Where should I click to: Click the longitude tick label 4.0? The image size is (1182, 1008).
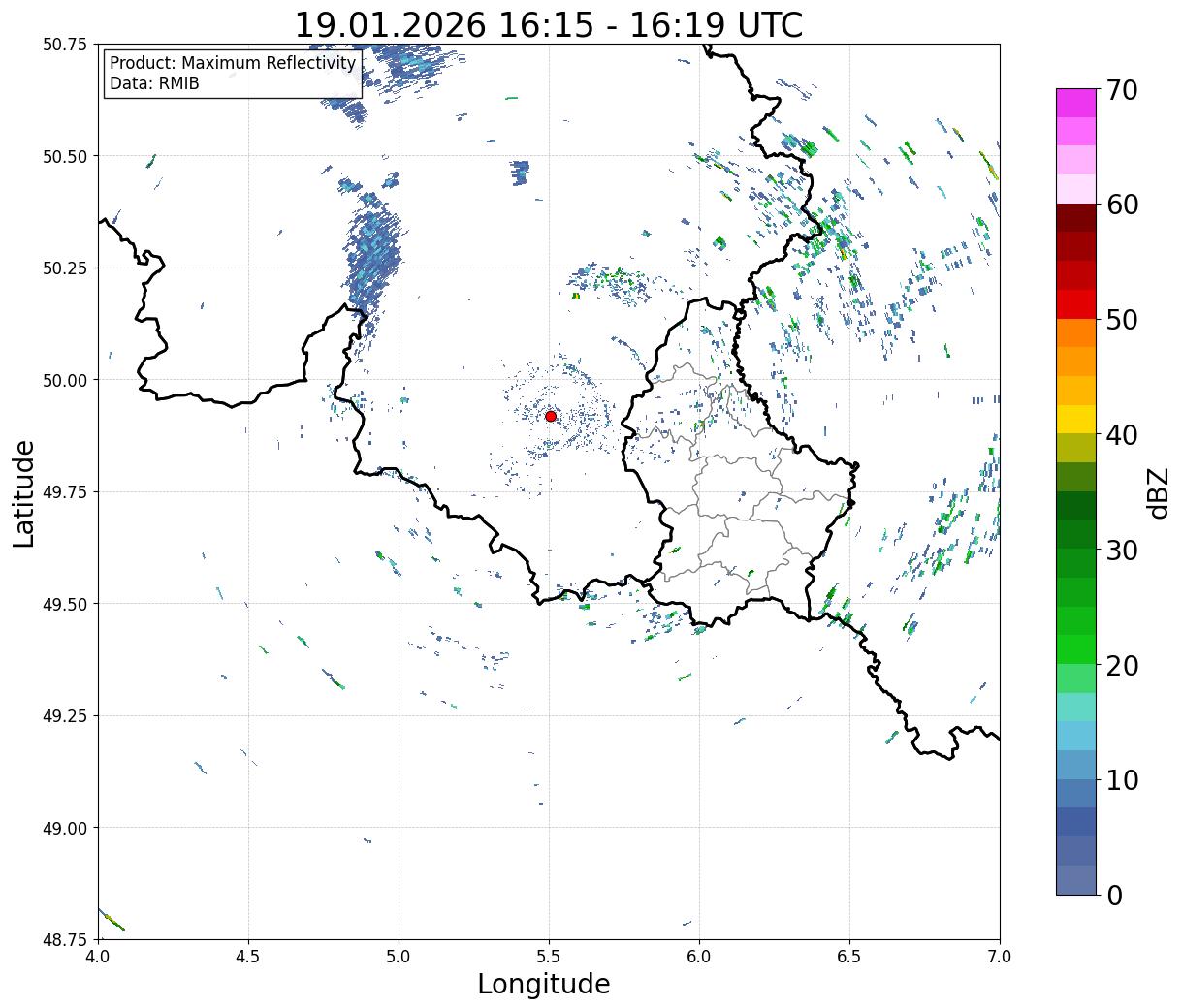pos(97,957)
